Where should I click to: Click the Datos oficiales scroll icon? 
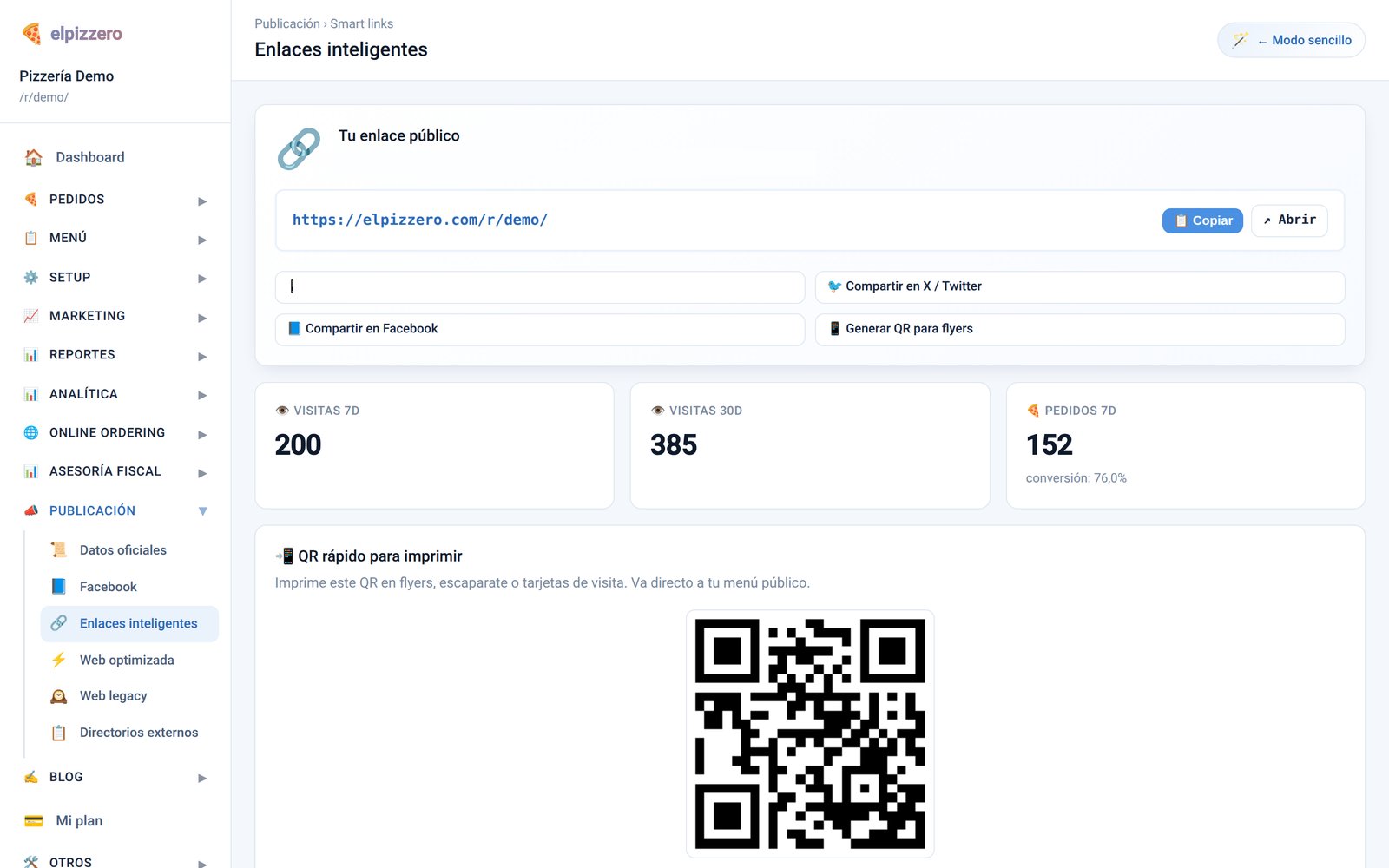click(59, 549)
